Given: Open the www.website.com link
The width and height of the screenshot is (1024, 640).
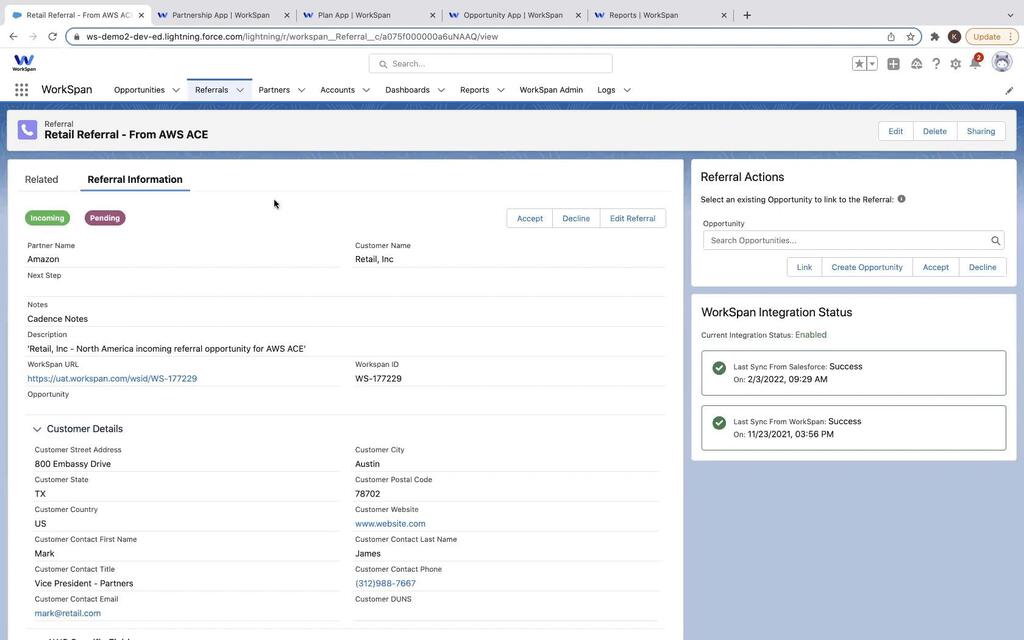Looking at the screenshot, I should [x=390, y=524].
